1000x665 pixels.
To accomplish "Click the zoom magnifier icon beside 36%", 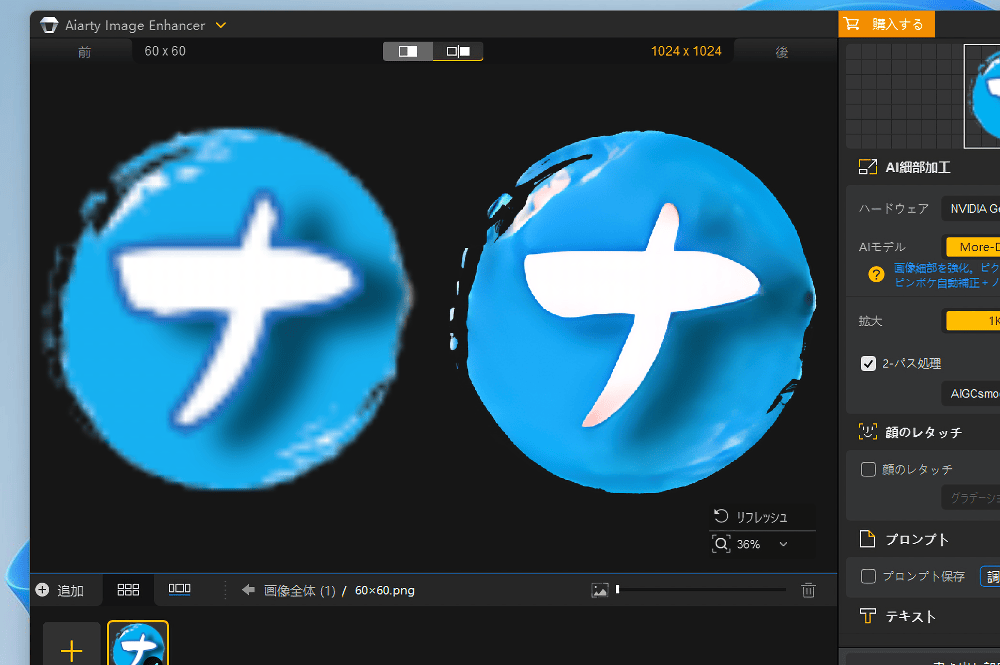I will (721, 544).
